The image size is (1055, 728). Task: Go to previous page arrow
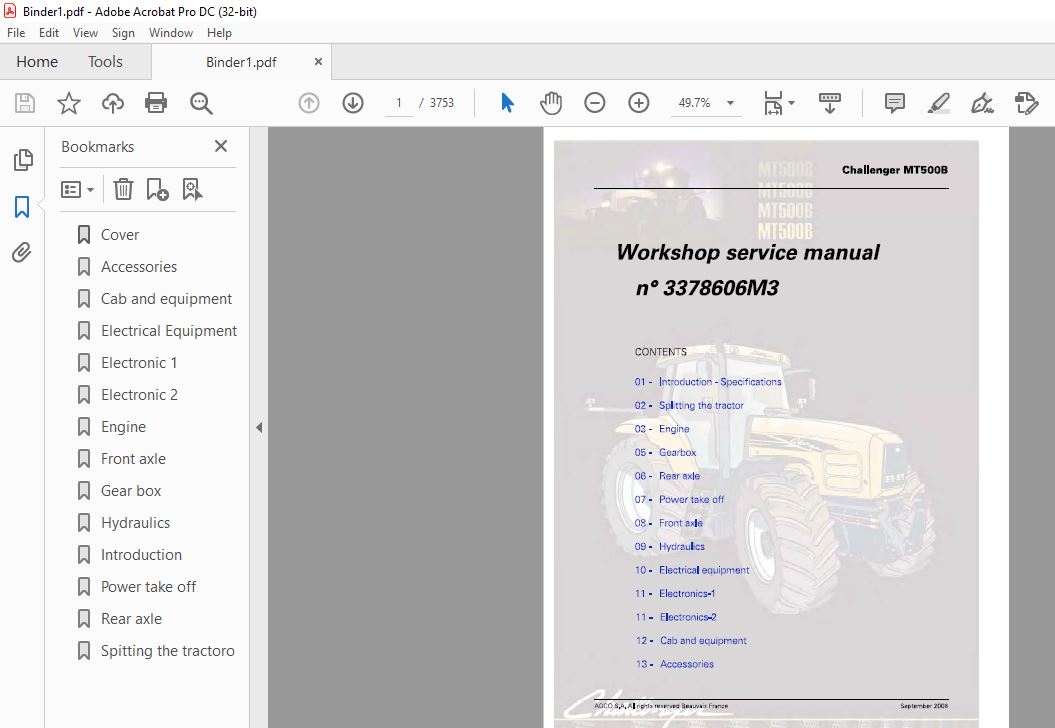pos(309,103)
